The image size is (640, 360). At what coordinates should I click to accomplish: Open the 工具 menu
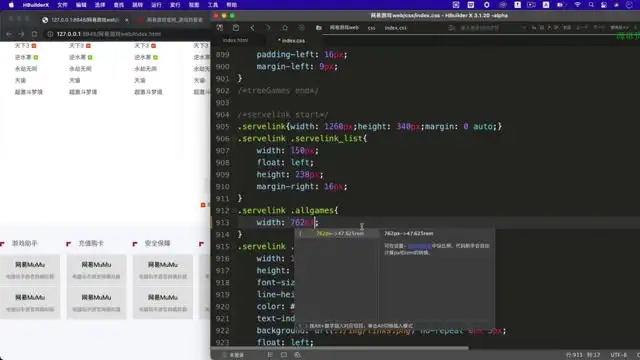tap(213, 5)
